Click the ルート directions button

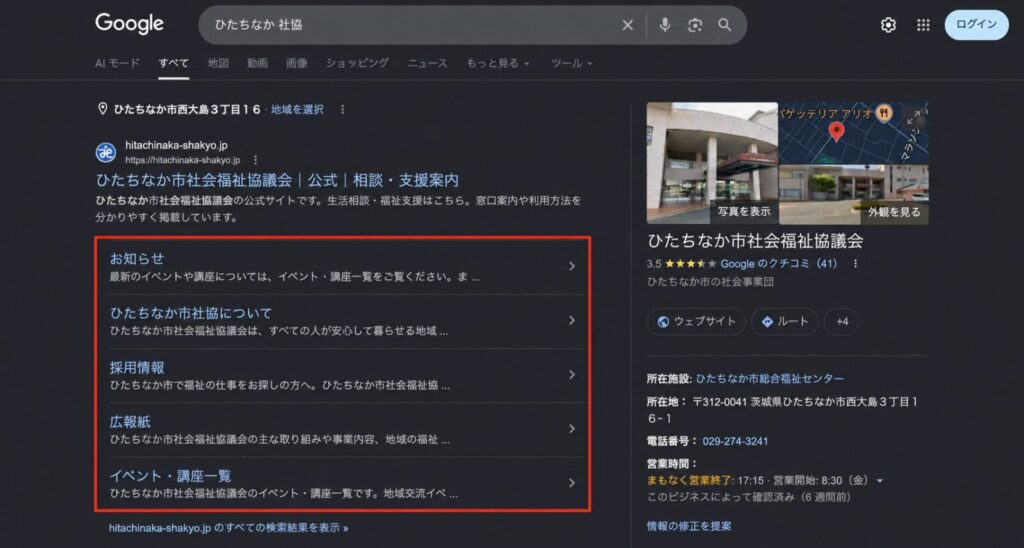pos(784,321)
